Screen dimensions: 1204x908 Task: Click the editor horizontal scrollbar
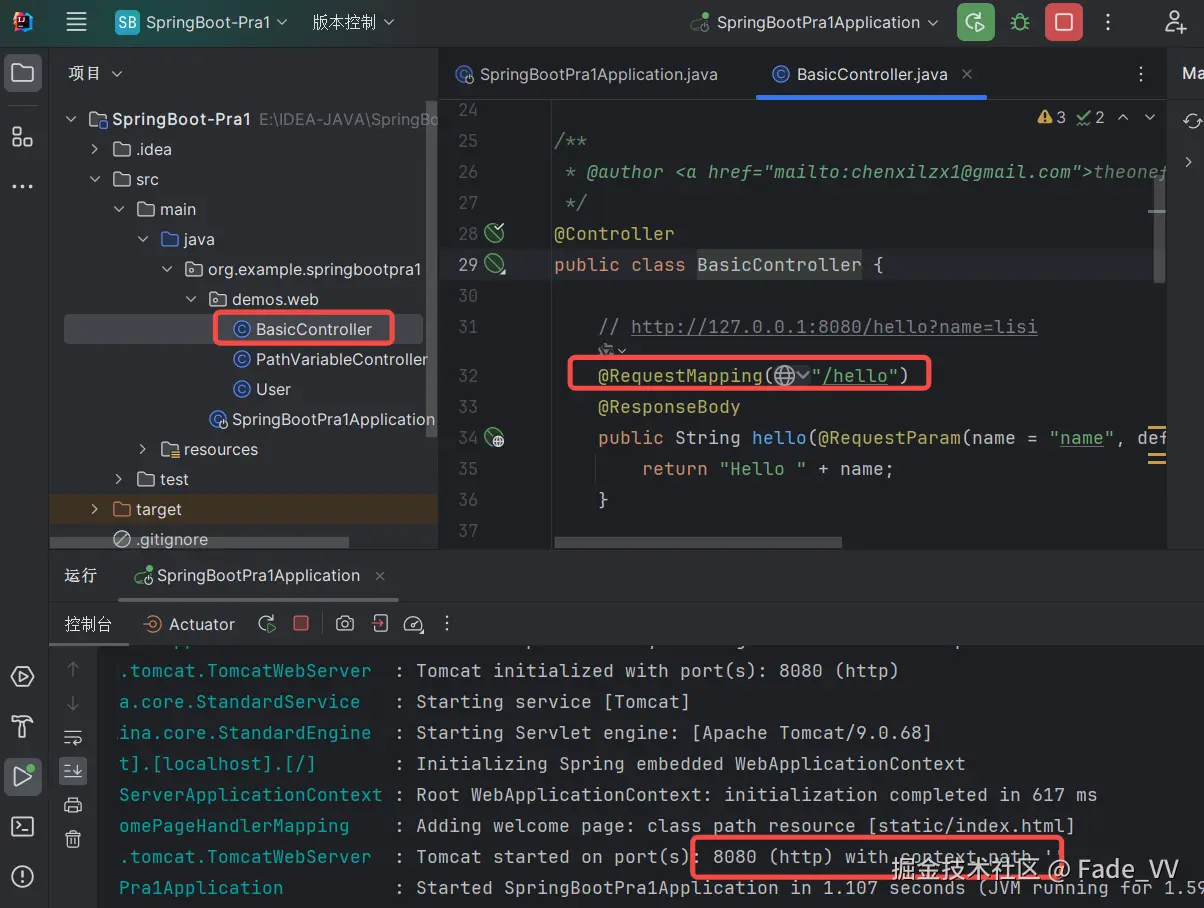click(x=698, y=542)
